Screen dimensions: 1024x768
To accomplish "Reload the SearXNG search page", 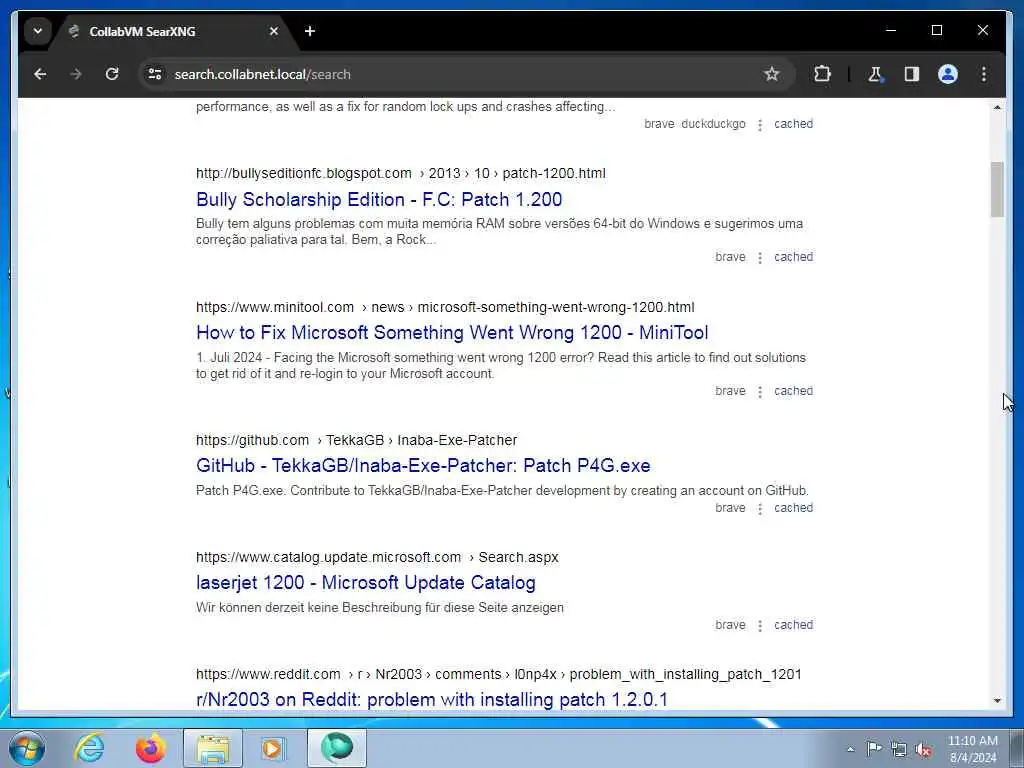I will [112, 74].
